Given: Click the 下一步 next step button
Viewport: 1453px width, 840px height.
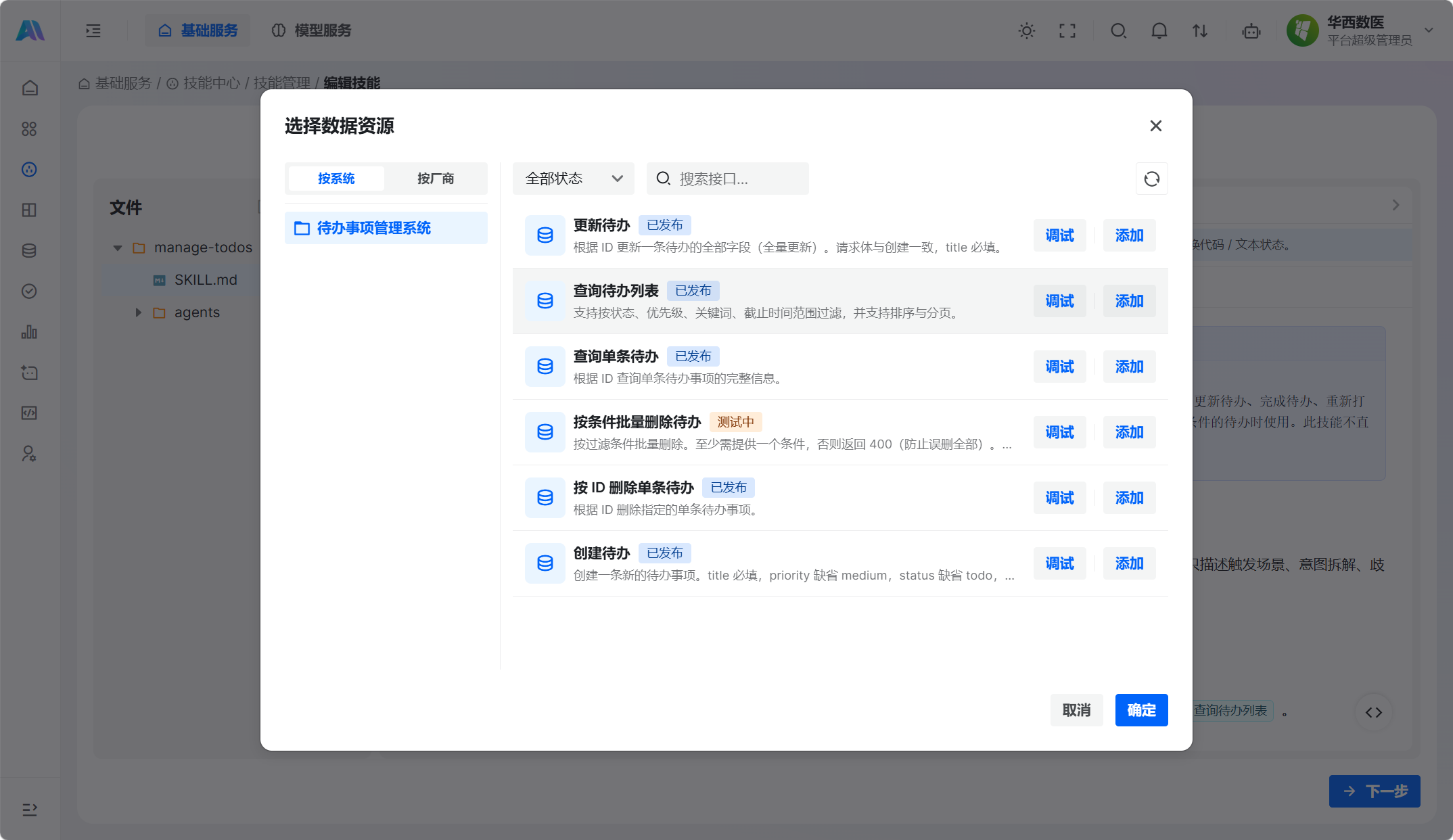Looking at the screenshot, I should pyautogui.click(x=1375, y=791).
